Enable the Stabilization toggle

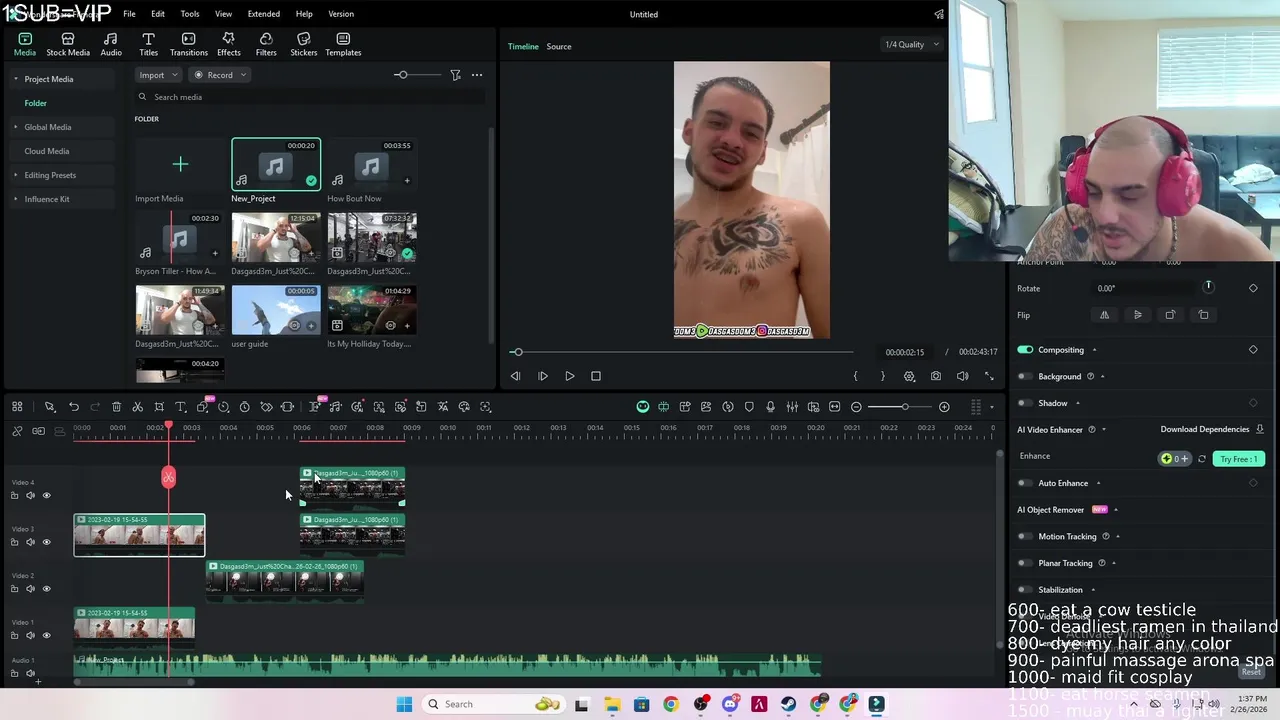tap(1024, 590)
